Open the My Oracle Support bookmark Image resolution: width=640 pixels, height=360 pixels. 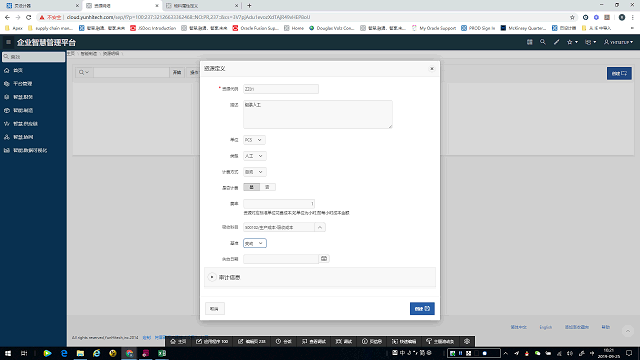[x=433, y=28]
